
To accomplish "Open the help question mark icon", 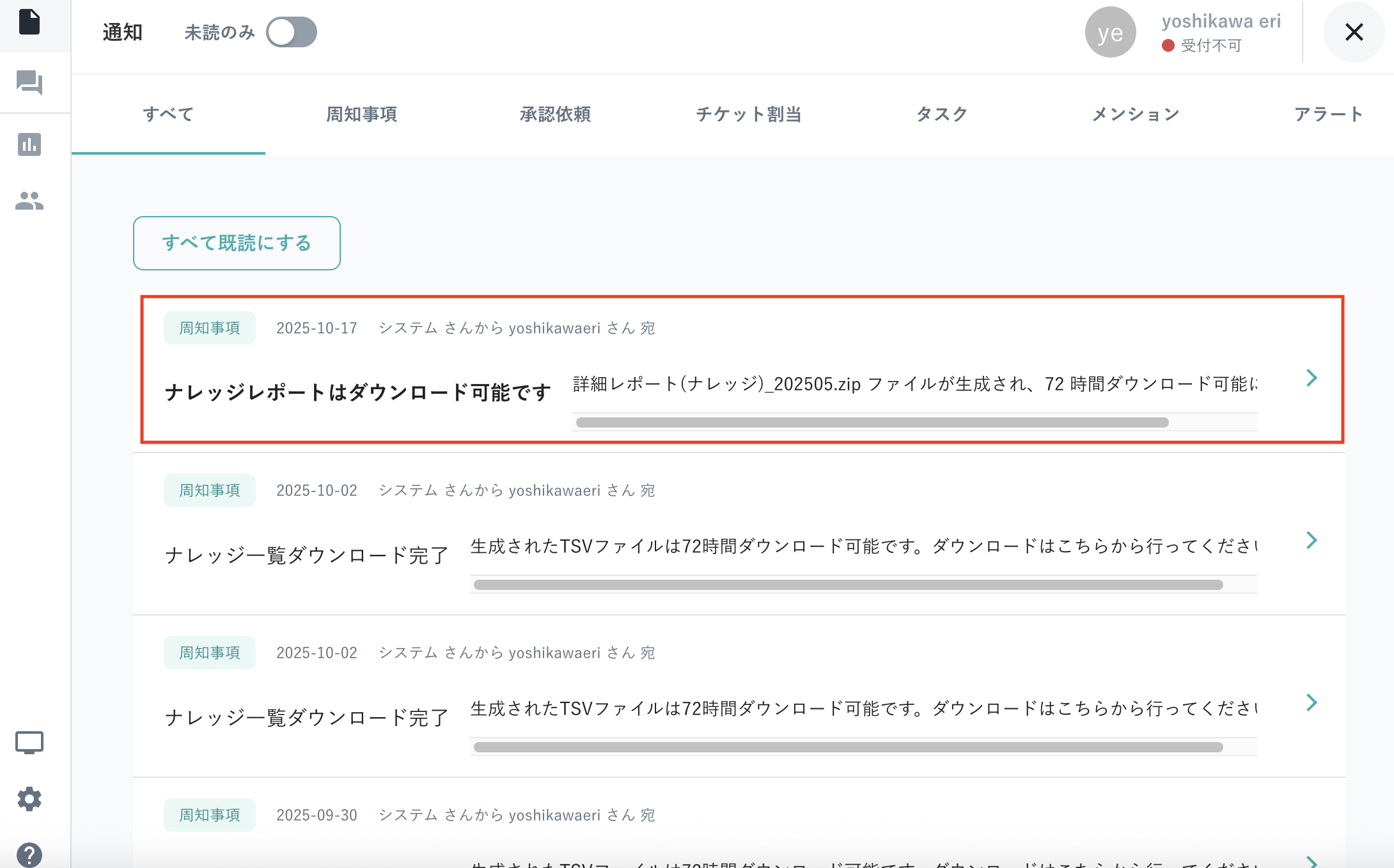I will (29, 855).
